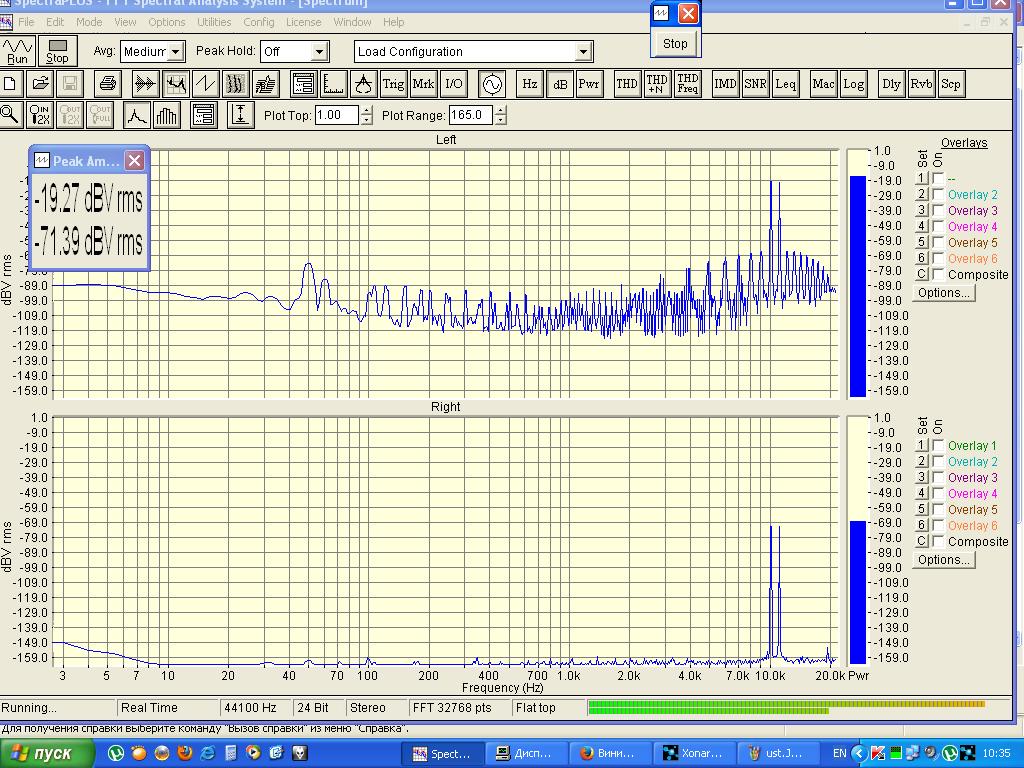Click Options button under Left channel overlays
The width and height of the screenshot is (1024, 768).
pyautogui.click(x=943, y=293)
